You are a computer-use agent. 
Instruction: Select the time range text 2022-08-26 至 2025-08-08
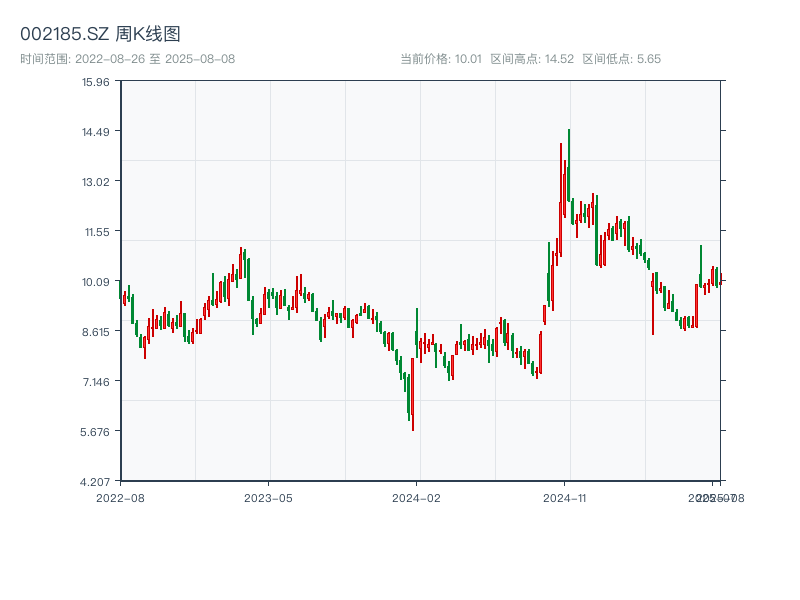155,59
